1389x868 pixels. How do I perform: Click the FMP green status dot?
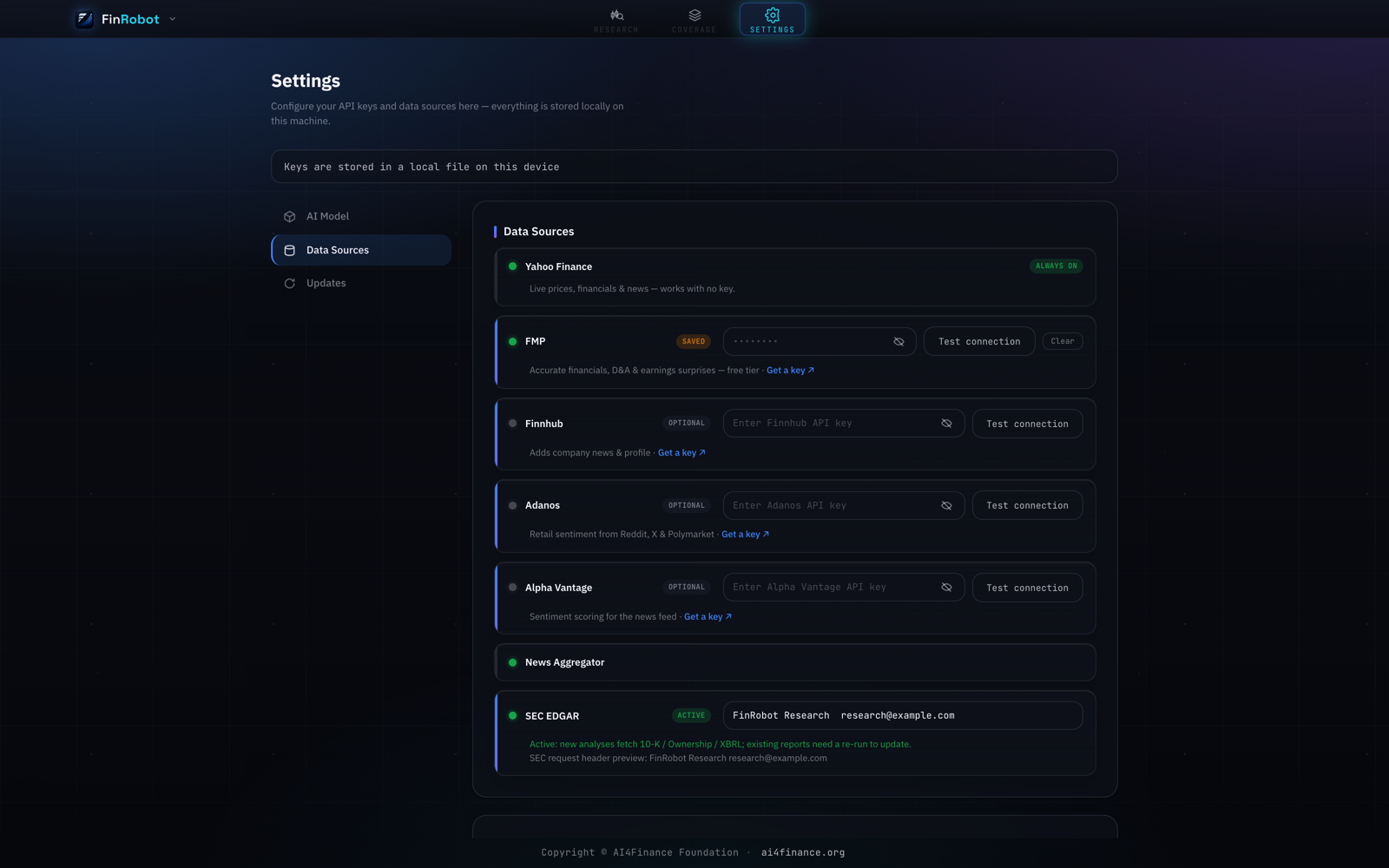513,342
